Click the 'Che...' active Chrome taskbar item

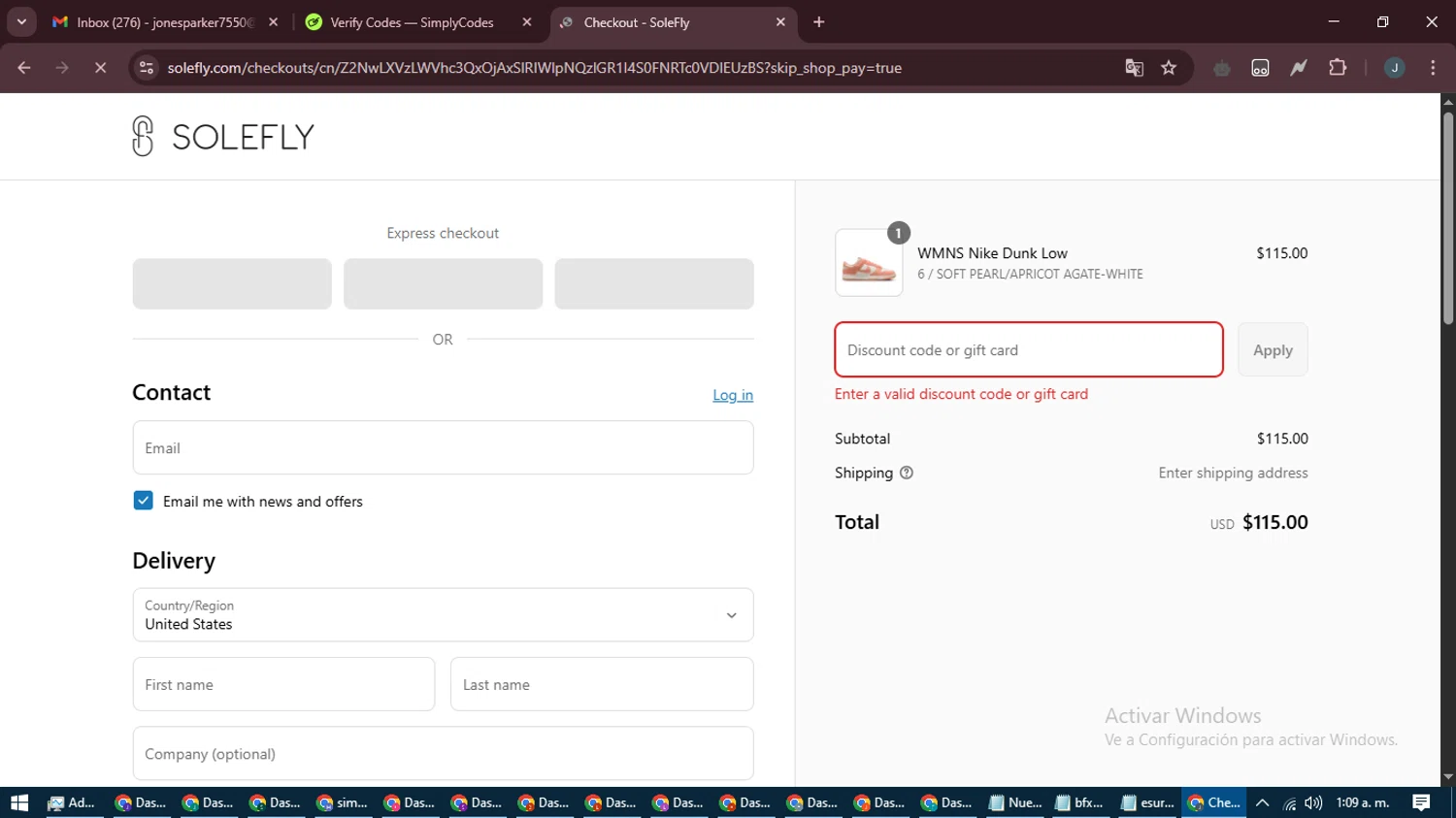click(x=1214, y=802)
